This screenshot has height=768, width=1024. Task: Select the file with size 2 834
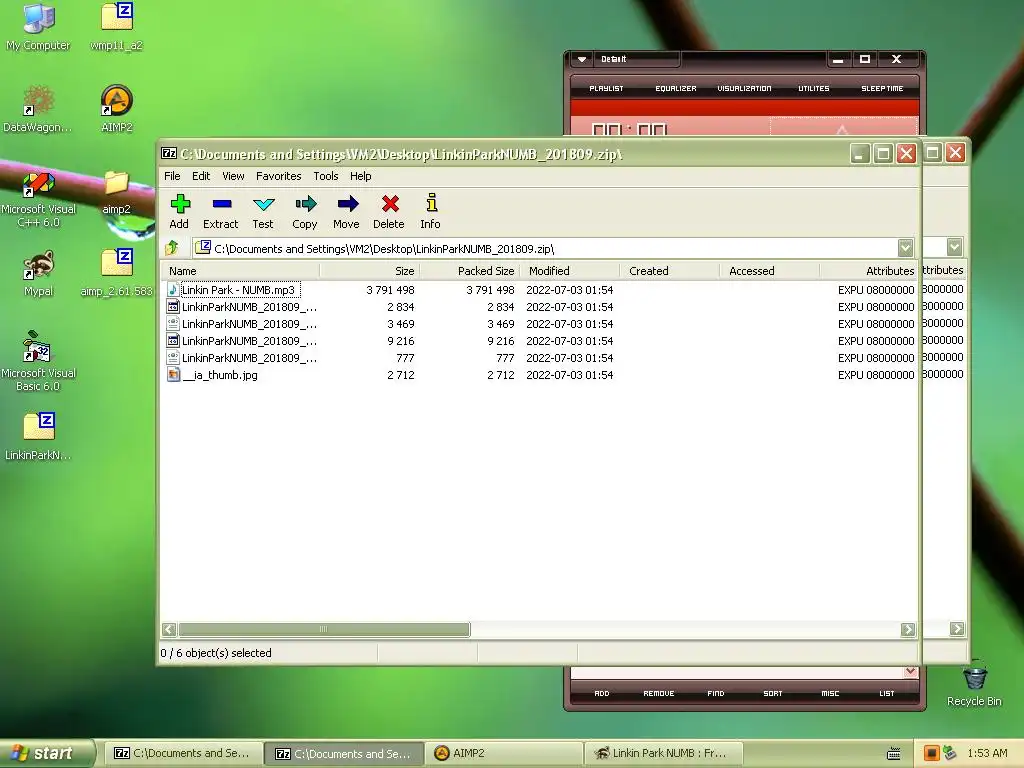242,307
